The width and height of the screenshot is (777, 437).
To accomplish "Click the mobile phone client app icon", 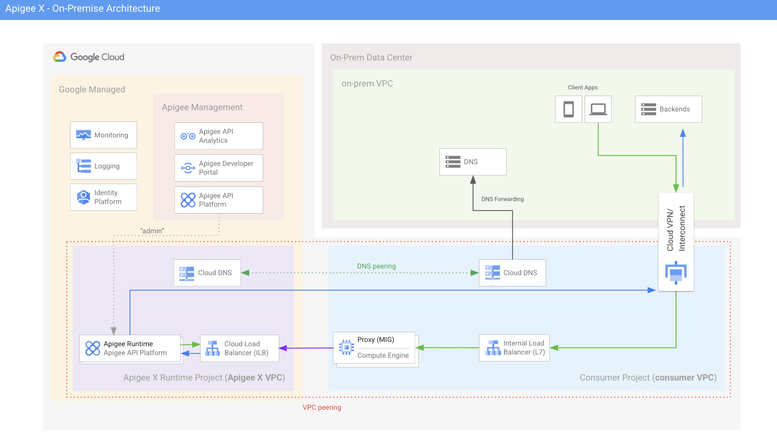I will (568, 109).
